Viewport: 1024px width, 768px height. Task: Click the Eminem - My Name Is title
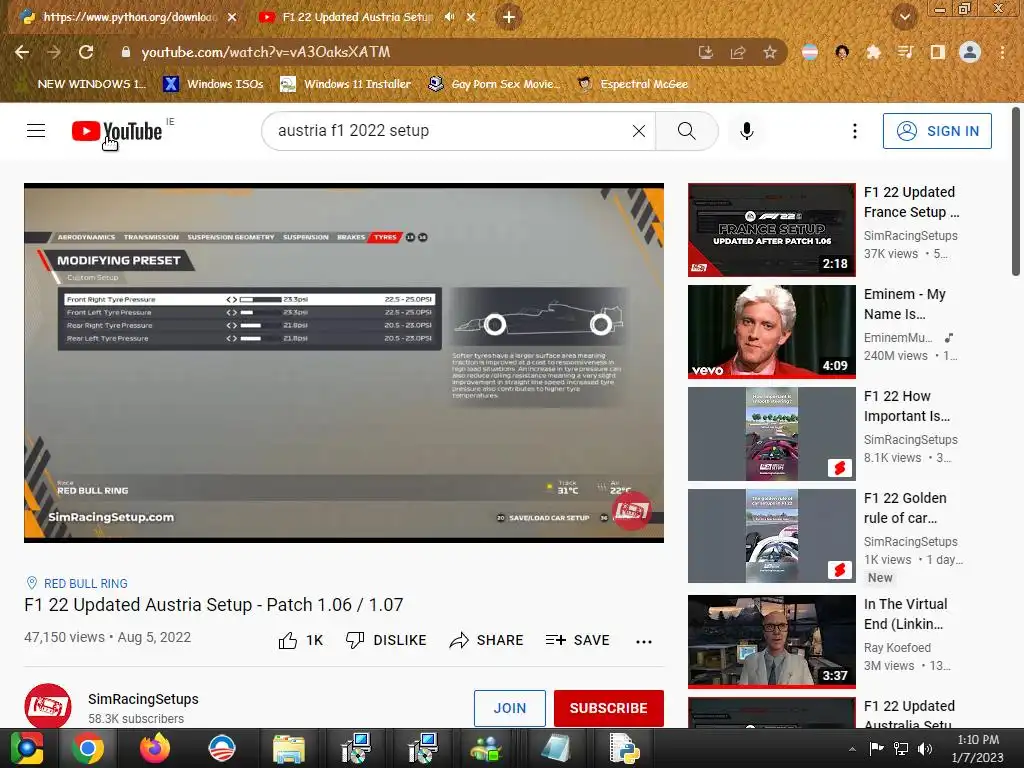tap(904, 304)
